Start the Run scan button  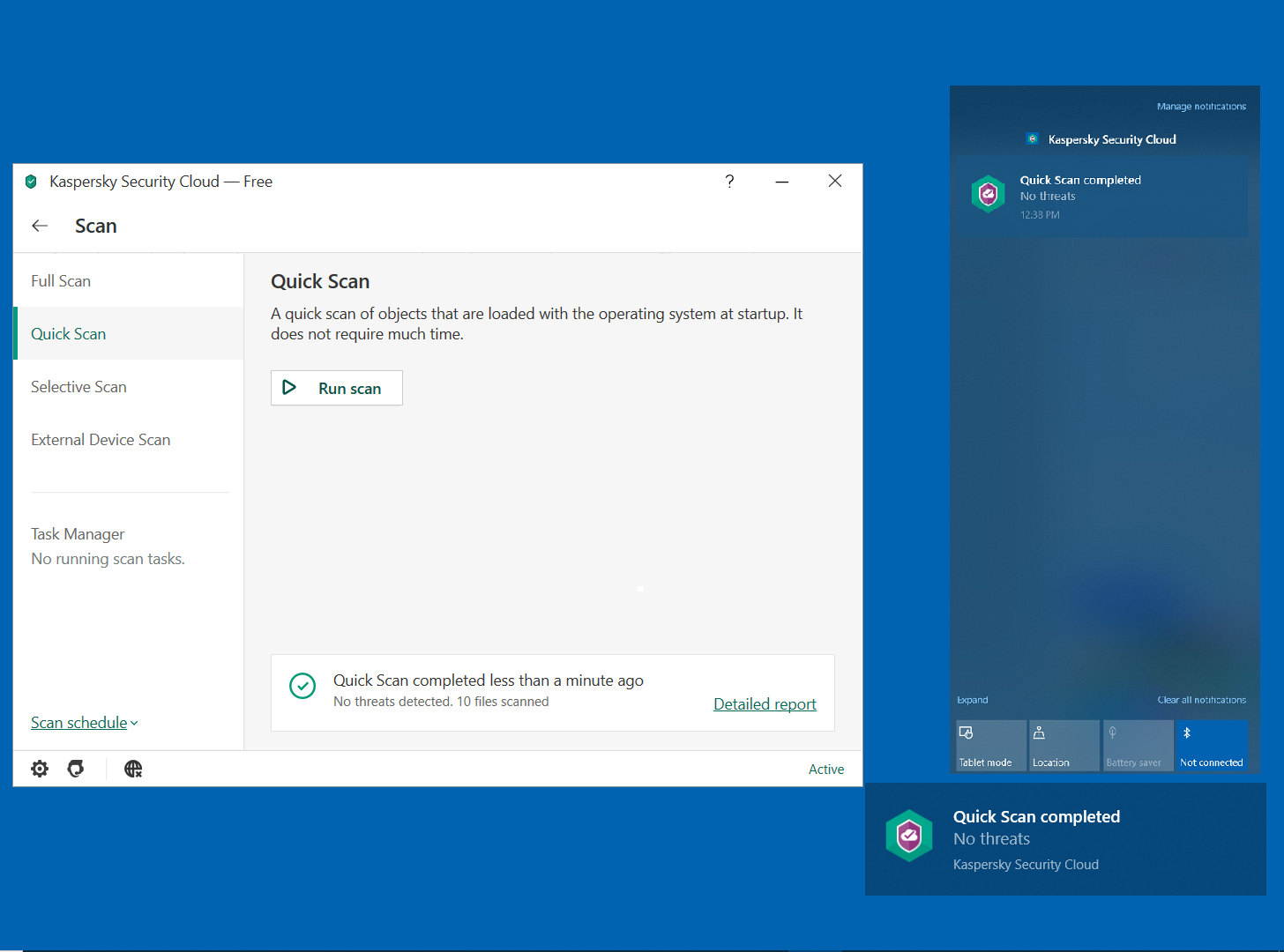[337, 388]
